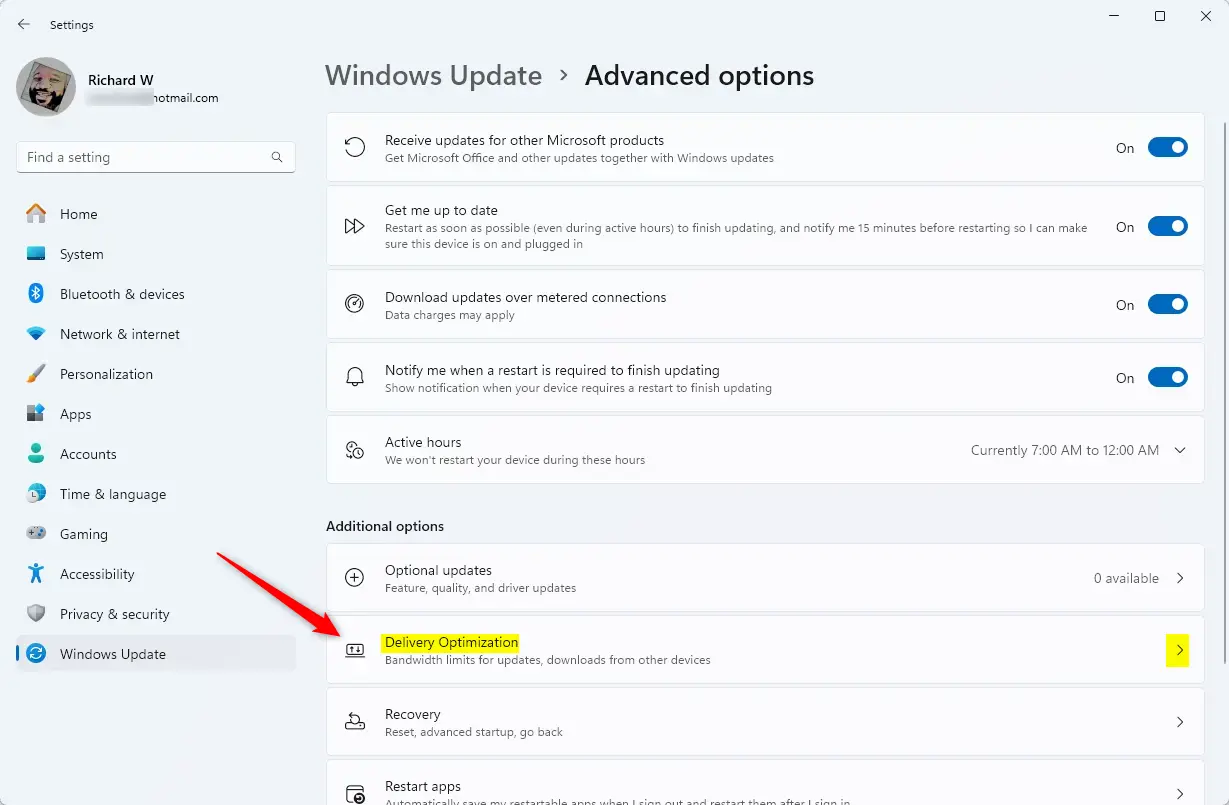This screenshot has width=1229, height=805.
Task: Disable the Get me up to date toggle
Action: coord(1167,227)
